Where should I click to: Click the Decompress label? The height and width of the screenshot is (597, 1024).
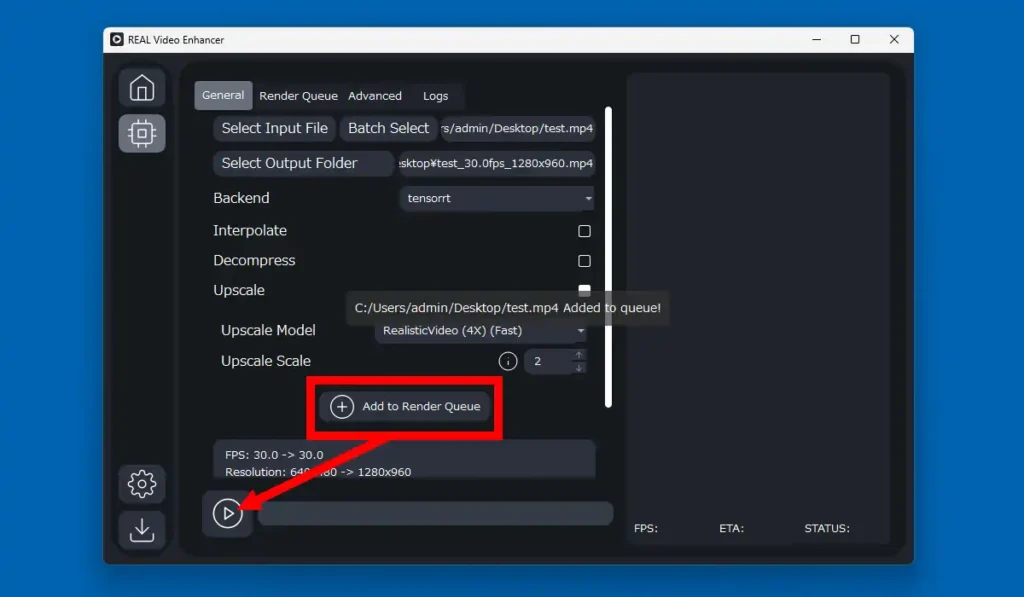254,260
